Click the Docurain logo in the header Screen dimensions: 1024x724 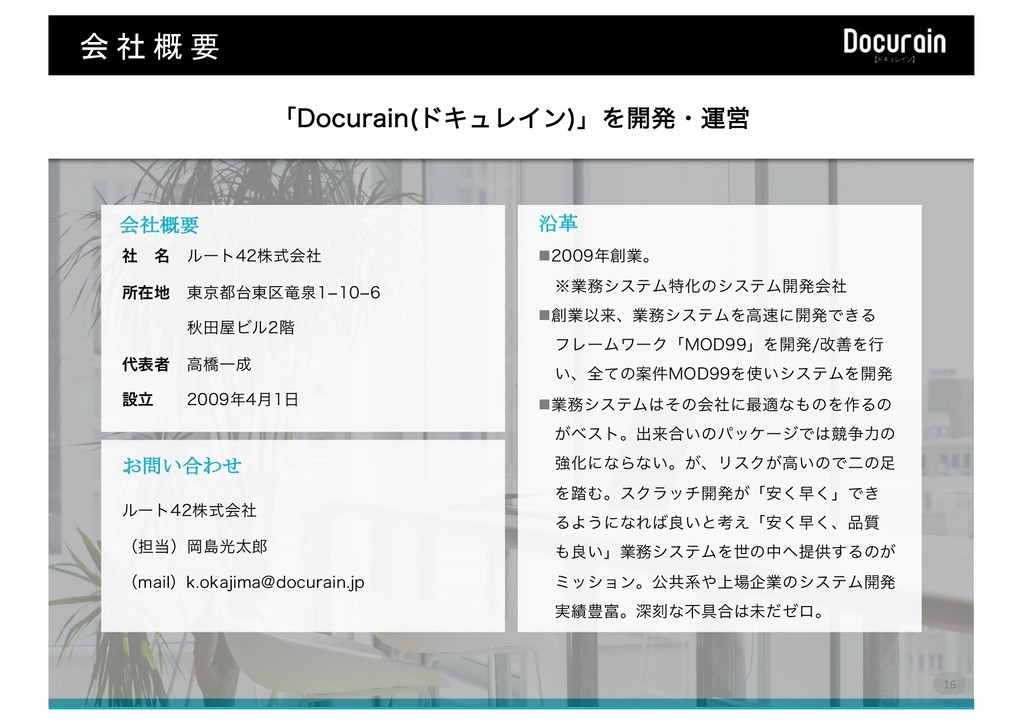[894, 45]
